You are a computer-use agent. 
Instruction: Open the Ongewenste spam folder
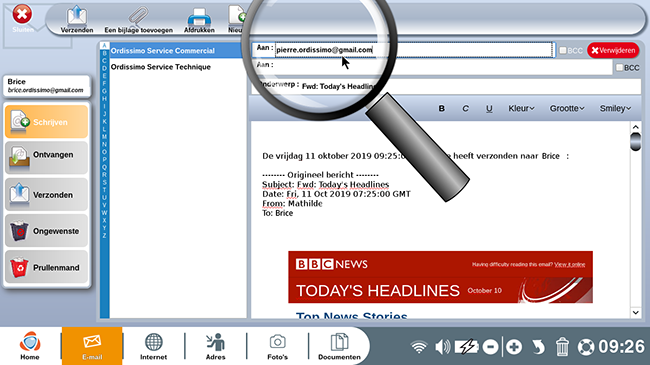point(46,231)
